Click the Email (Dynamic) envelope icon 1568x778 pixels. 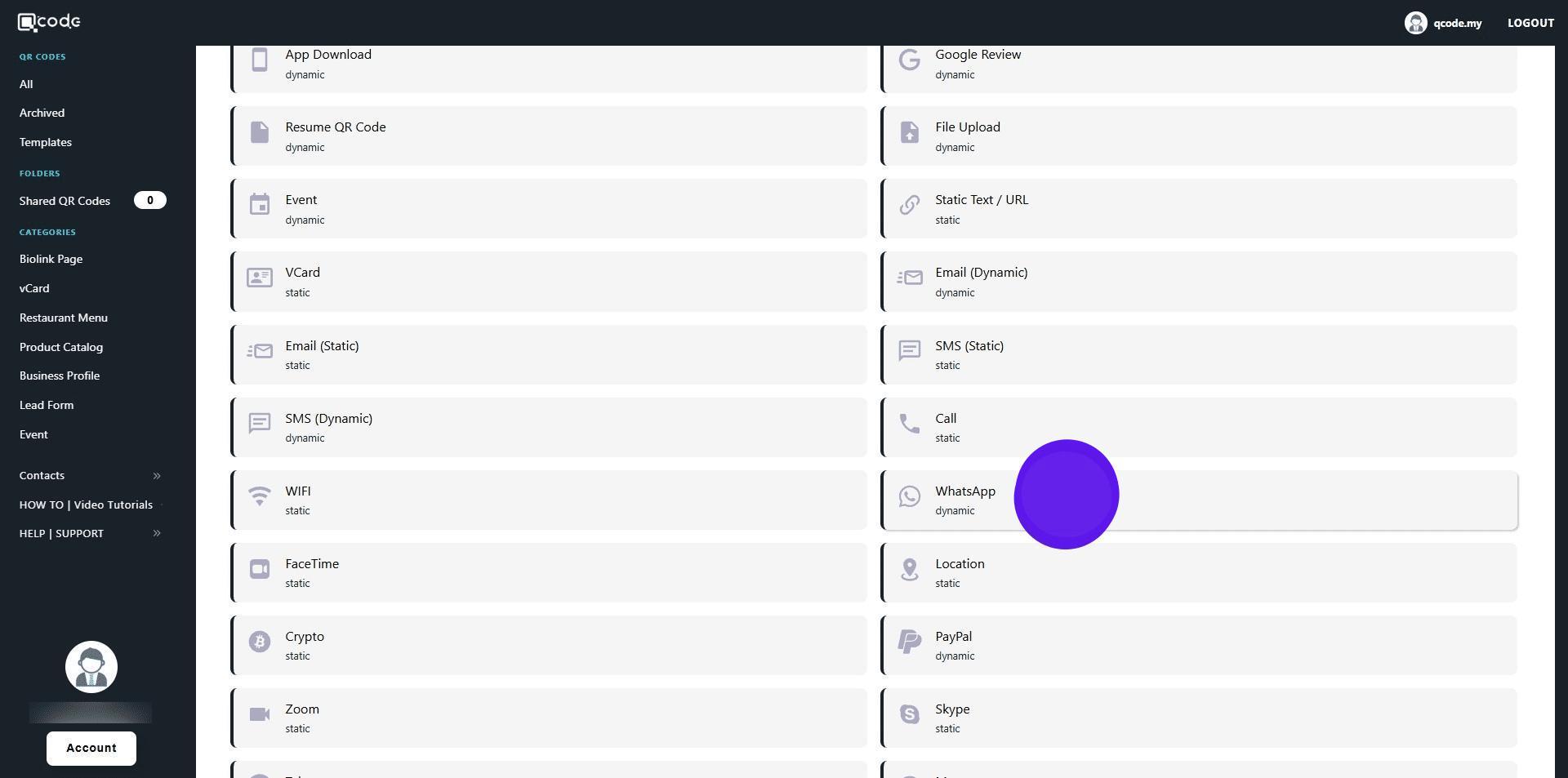pos(910,278)
